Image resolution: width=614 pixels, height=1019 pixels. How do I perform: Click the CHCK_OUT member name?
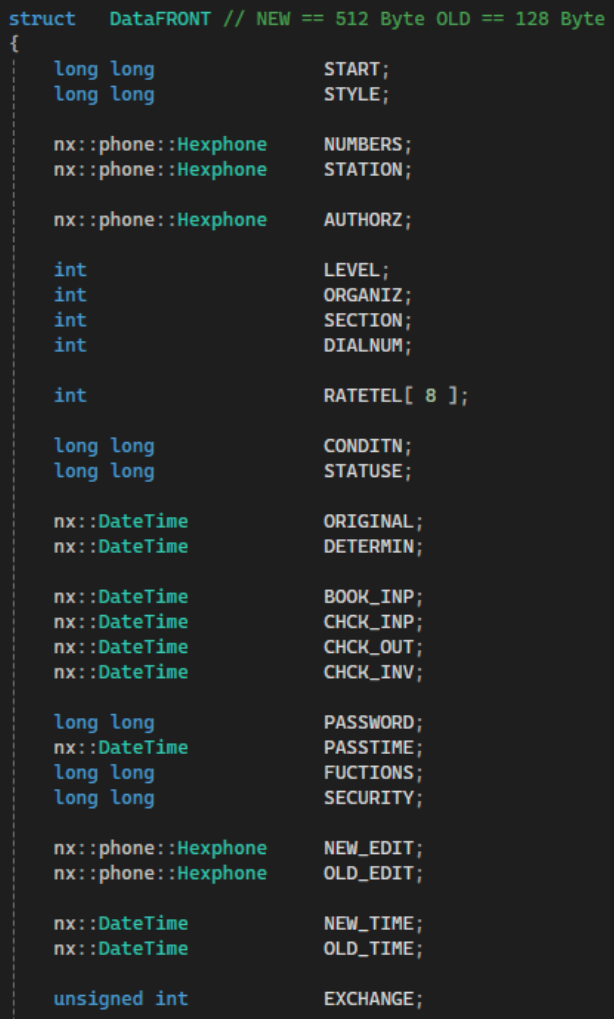[368, 647]
